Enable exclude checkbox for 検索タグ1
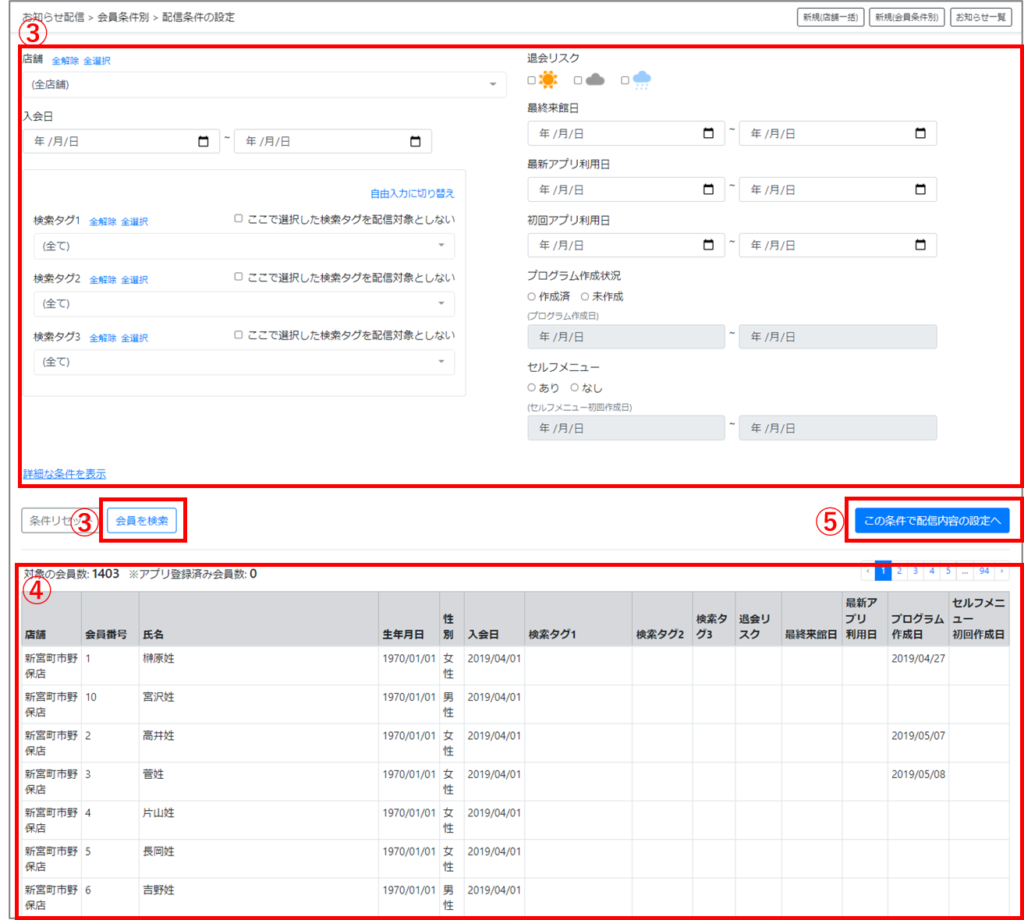The image size is (1024, 920). coord(239,220)
